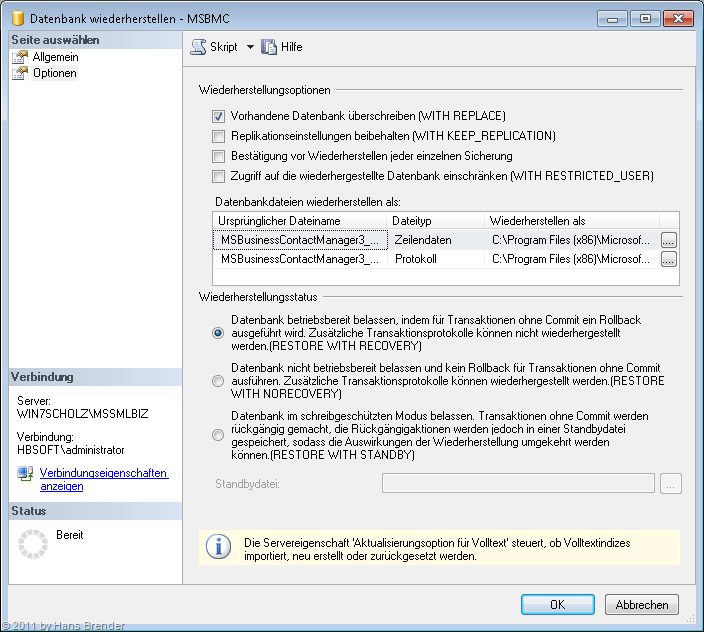704x632 pixels.
Task: Open Verbindungseigenschaften anzeigen link
Action: (103, 479)
